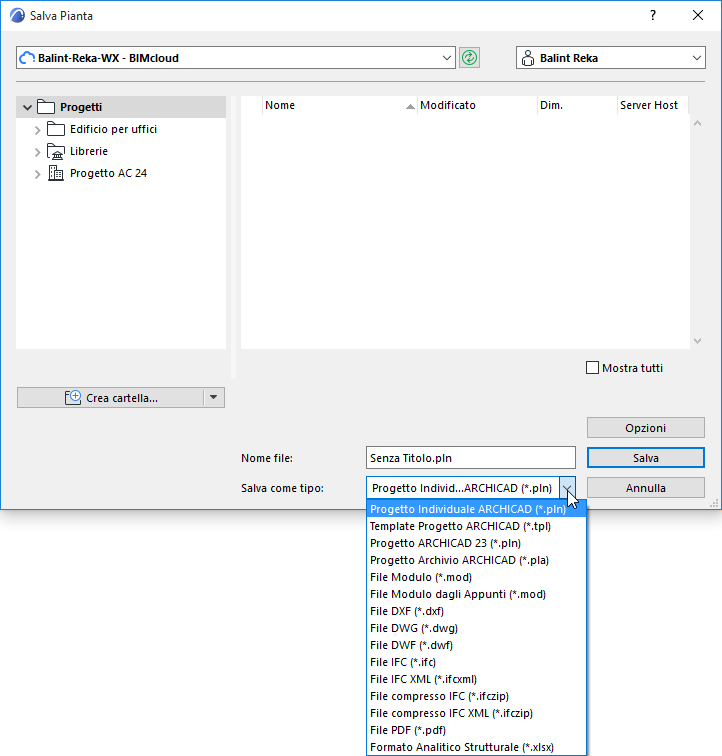Choose File compresso IFC (*.ifczip)
The height and width of the screenshot is (756, 722).
tap(477, 696)
